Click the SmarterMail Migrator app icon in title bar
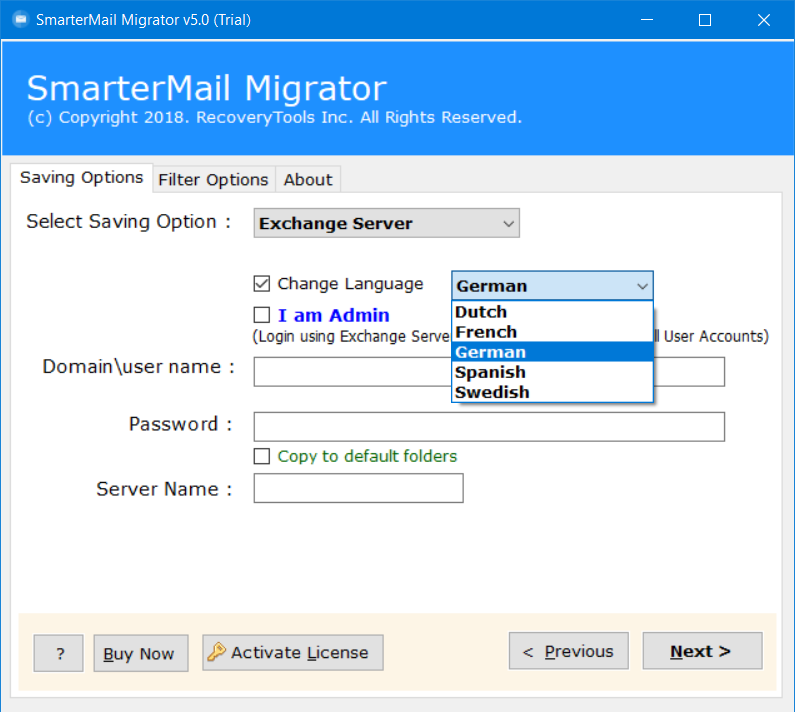This screenshot has width=795, height=712. coord(20,20)
